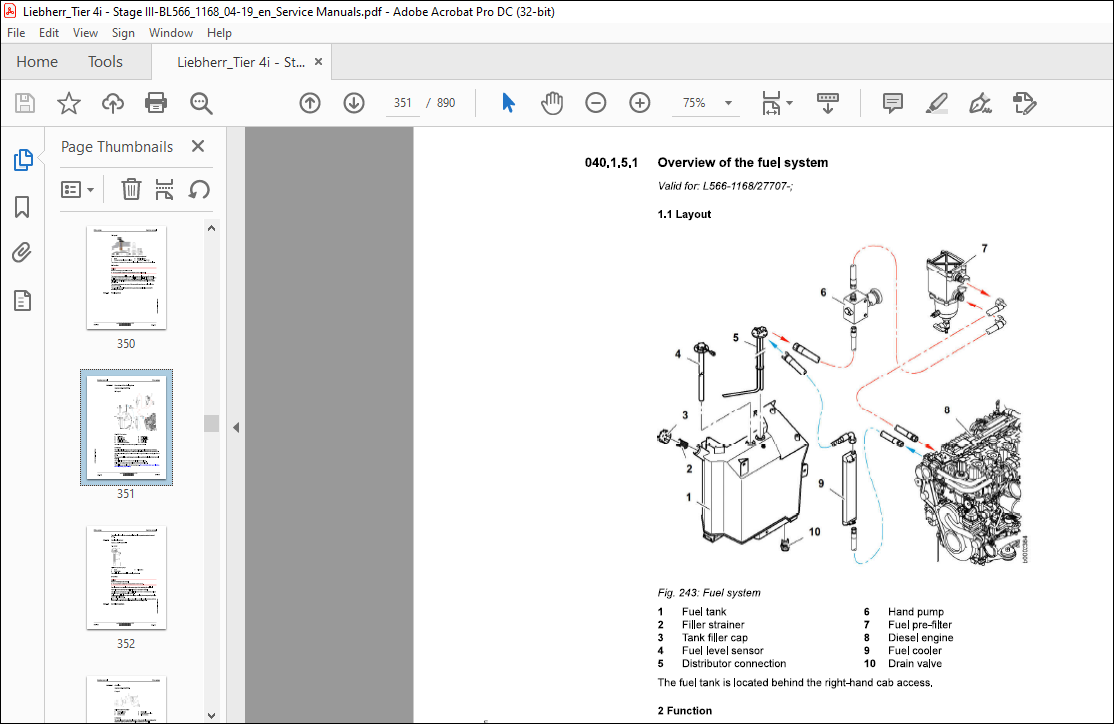The image size is (1114, 724).
Task: Select page 350 thumbnail
Action: [126, 279]
